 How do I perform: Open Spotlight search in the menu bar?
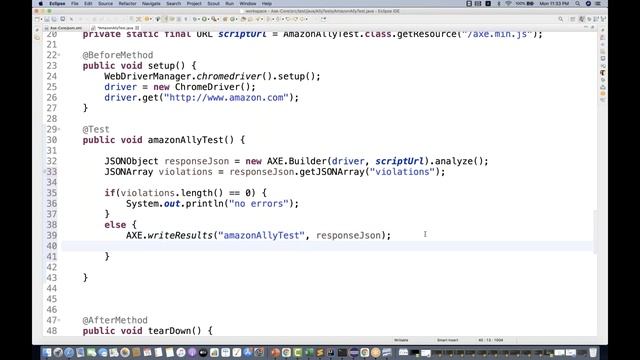coord(577,3)
